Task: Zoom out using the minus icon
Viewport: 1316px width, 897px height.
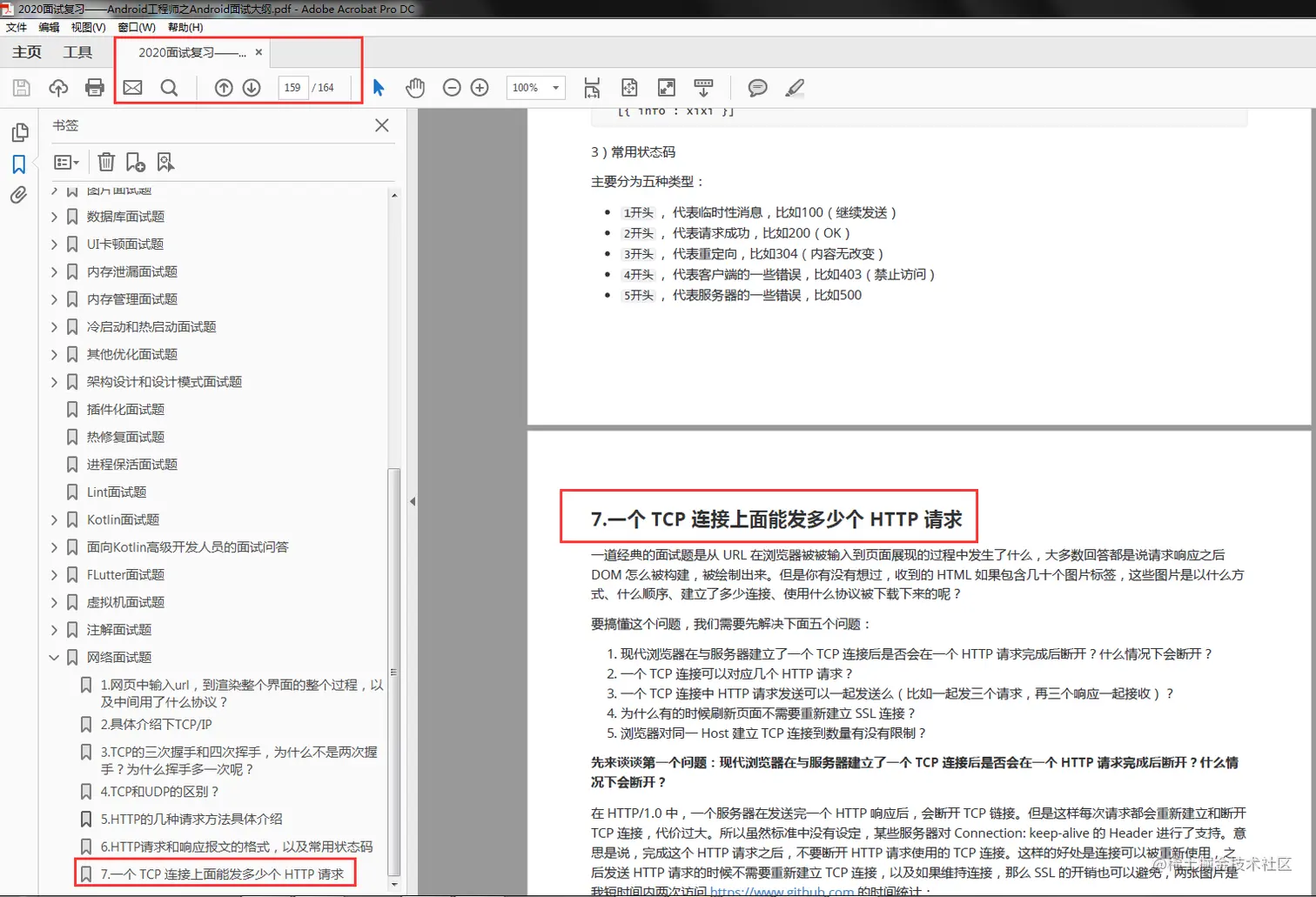Action: click(452, 87)
